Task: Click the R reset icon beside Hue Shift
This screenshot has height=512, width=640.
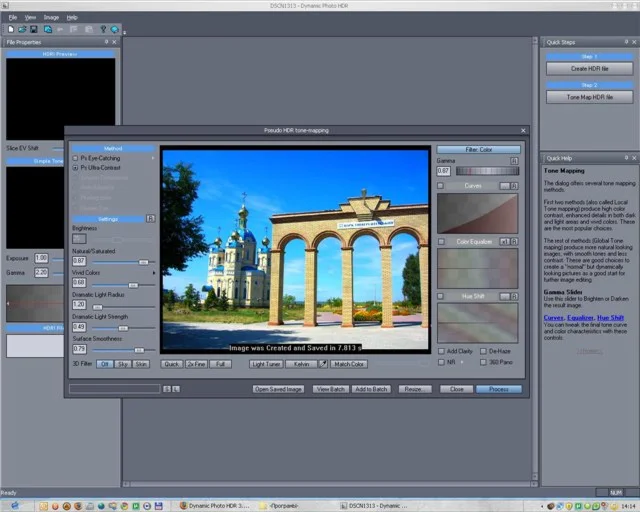Action: 514,296
